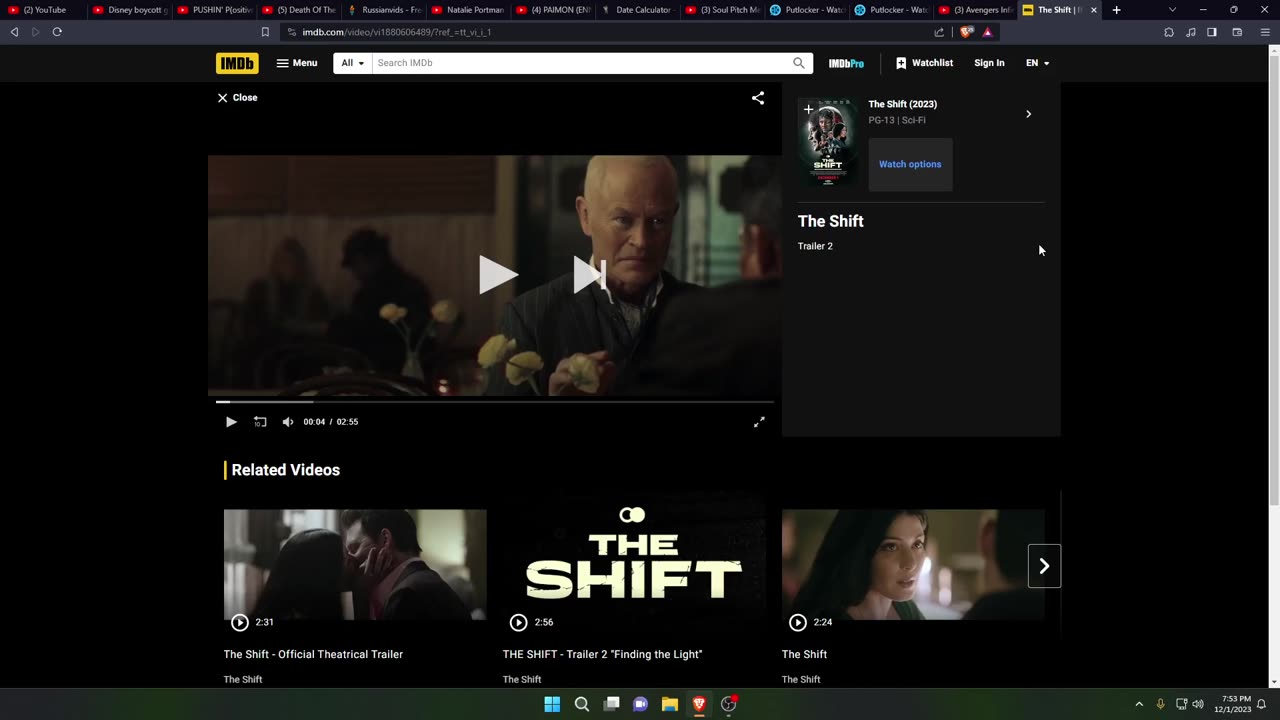Open clock showing 7:53 PM
The image size is (1280, 720).
[x=1233, y=704]
